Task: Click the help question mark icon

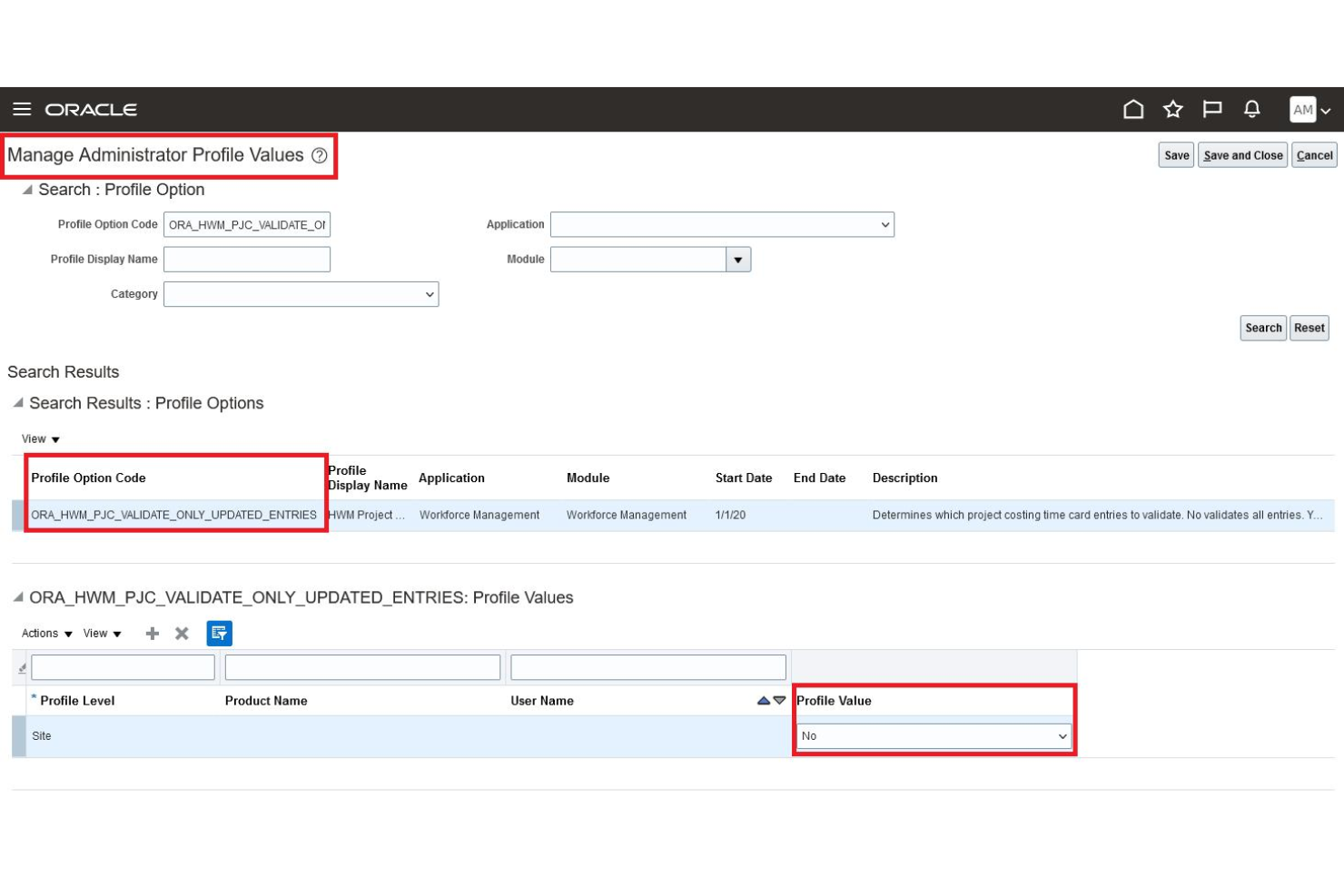Action: (x=320, y=155)
